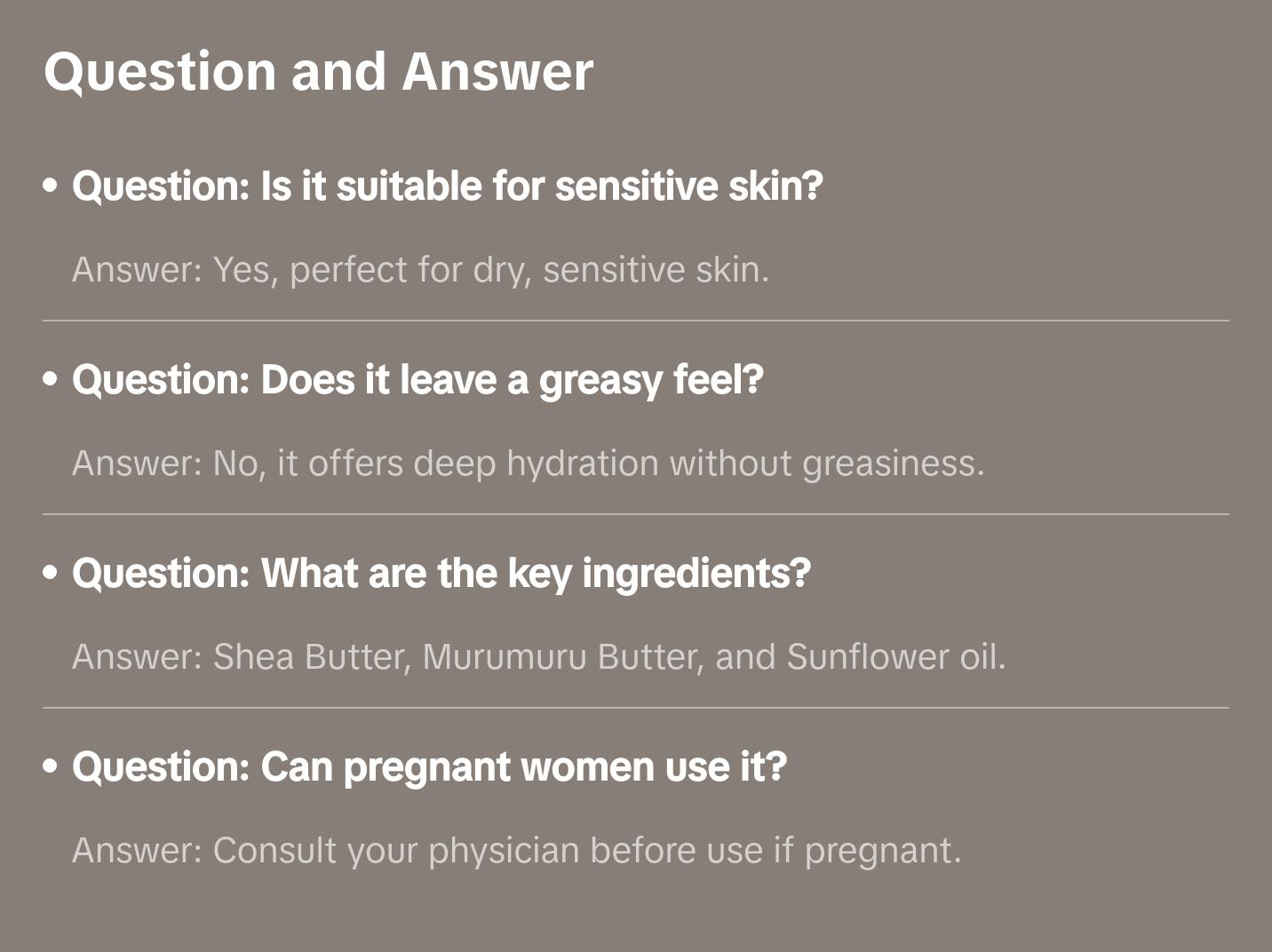This screenshot has height=952, width=1272.
Task: Click the answer about dry, sensitive skin
Action: point(420,270)
